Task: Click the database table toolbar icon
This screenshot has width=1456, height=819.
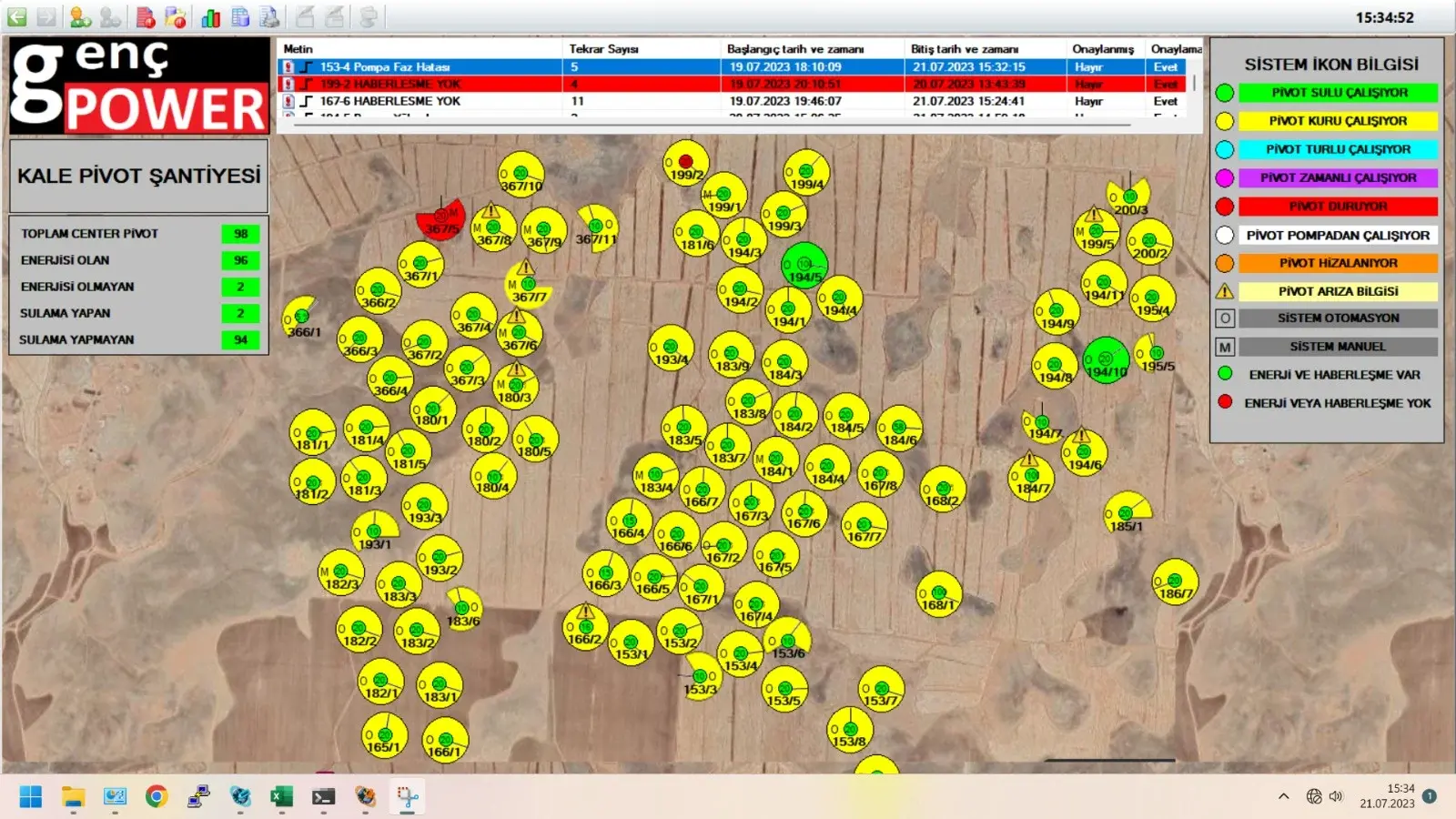Action: 240,17
